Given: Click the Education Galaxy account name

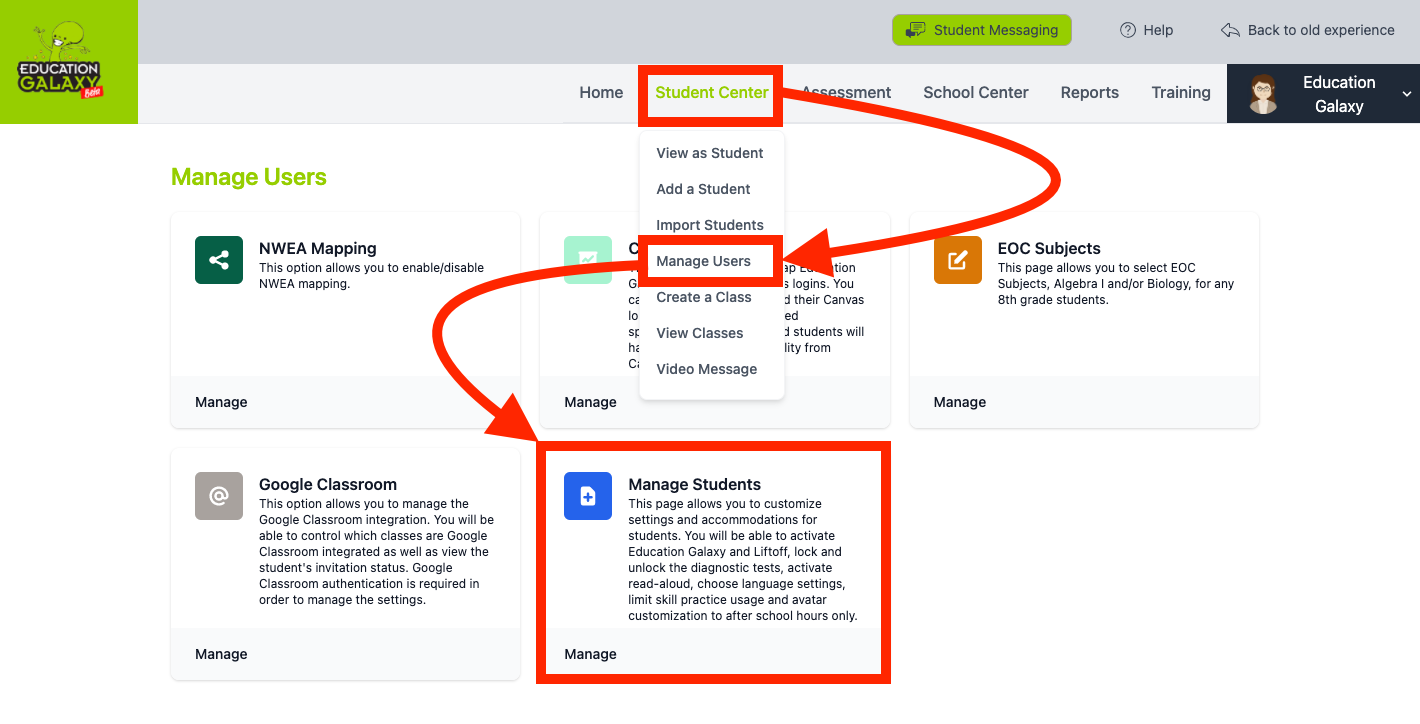Looking at the screenshot, I should click(x=1339, y=94).
